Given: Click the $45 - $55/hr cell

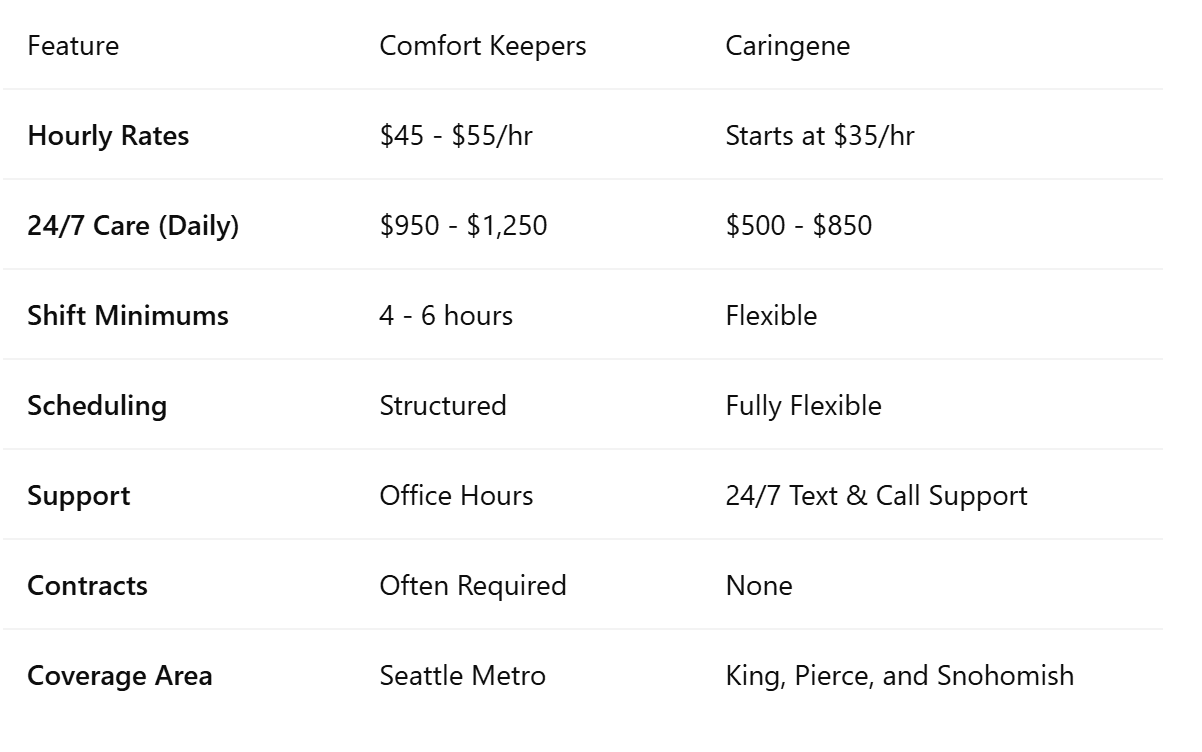Looking at the screenshot, I should point(456,136).
